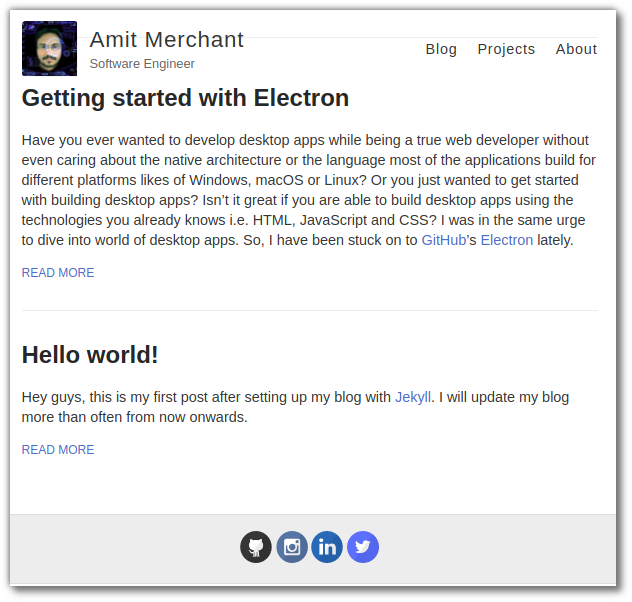This screenshot has width=632, height=602.
Task: Go to the Blog navigation item
Action: point(441,49)
